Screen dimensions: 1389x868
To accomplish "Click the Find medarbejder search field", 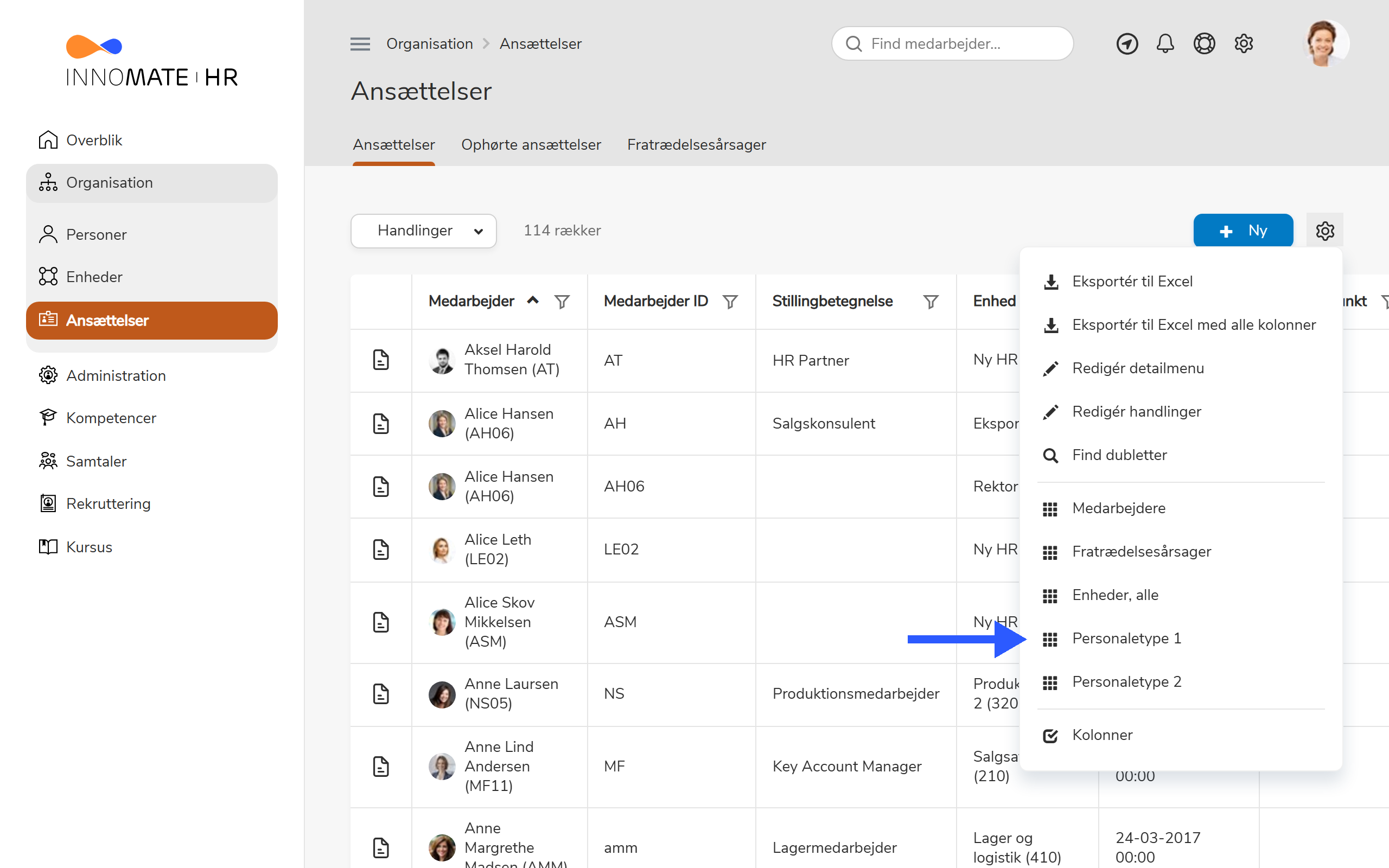I will pyautogui.click(x=952, y=43).
